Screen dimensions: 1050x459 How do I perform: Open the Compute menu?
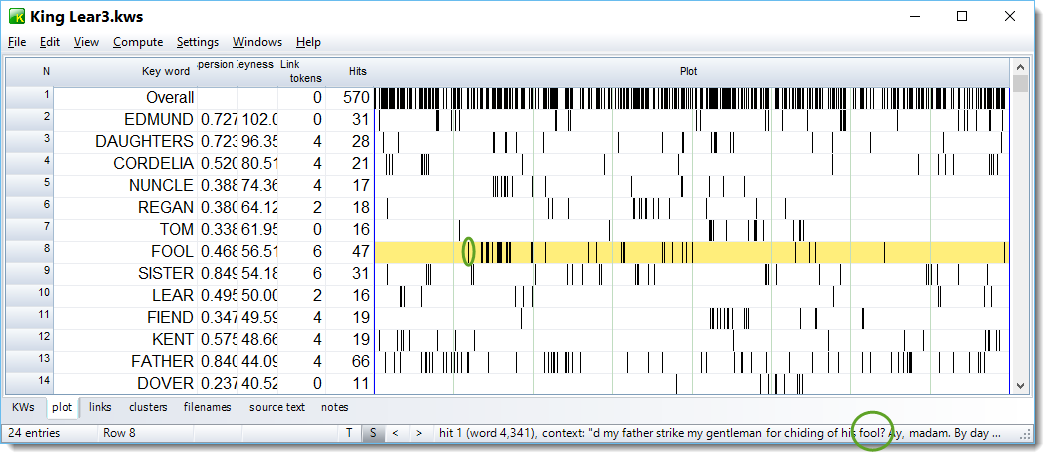(138, 42)
